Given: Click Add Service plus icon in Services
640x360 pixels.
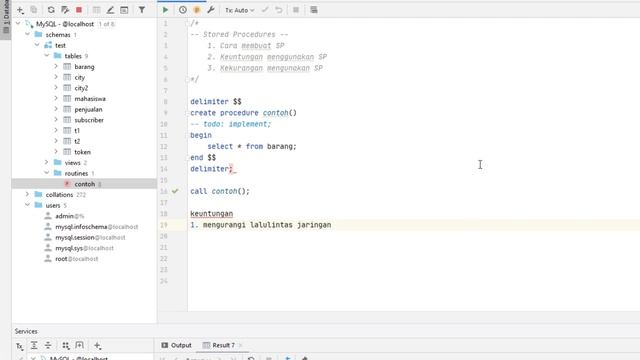Looking at the screenshot, I should point(98,346).
